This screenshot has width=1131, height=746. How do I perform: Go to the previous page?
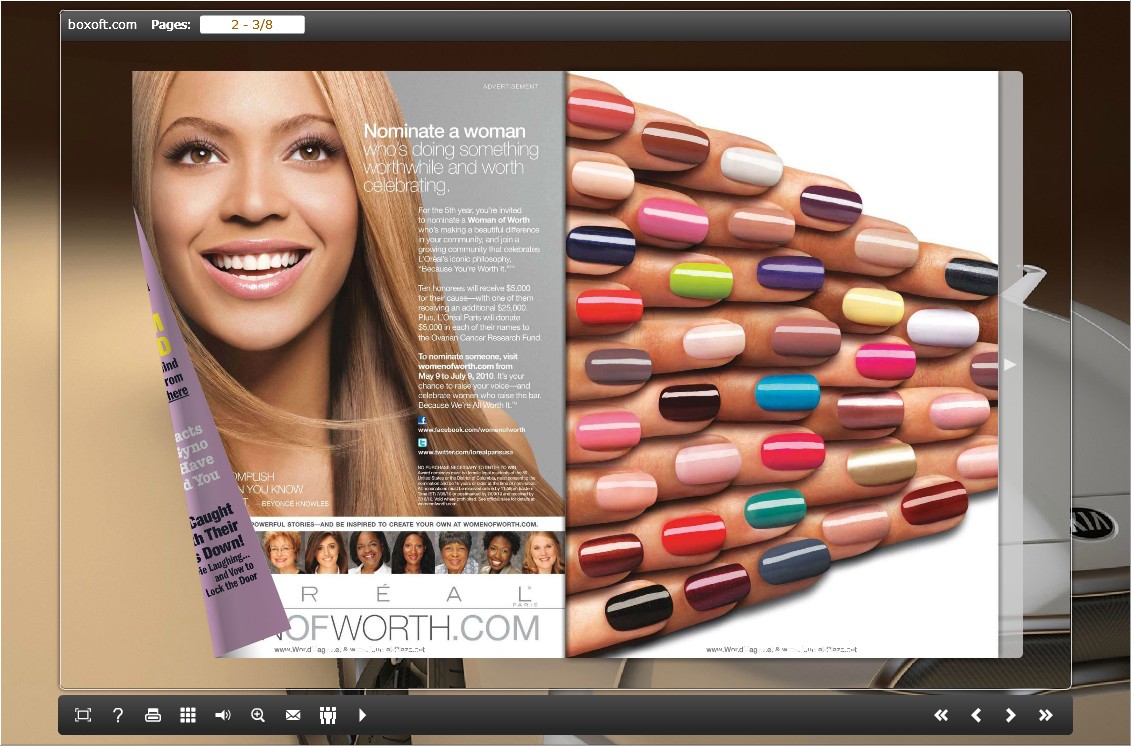point(976,715)
